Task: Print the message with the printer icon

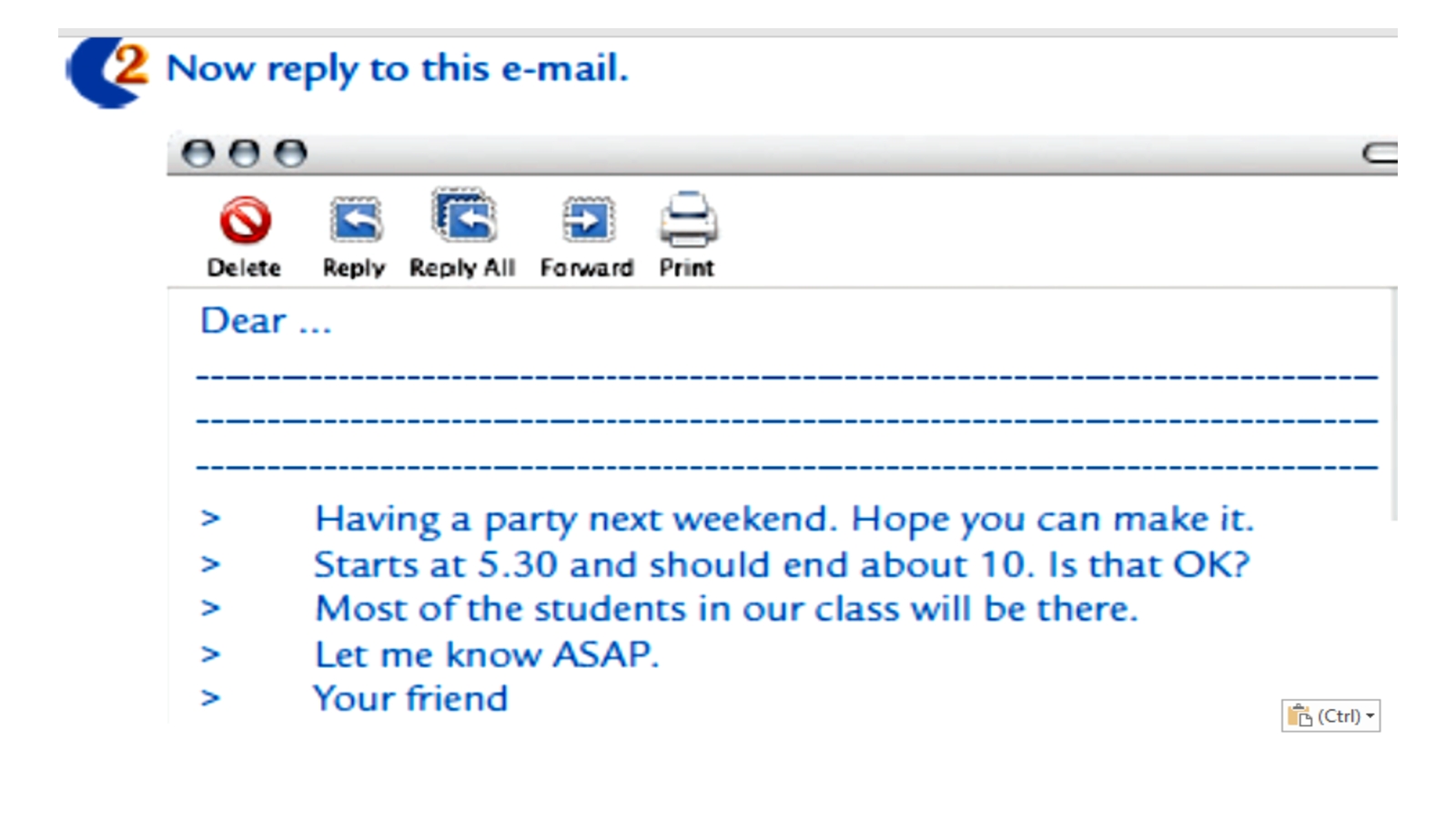Action: [688, 219]
